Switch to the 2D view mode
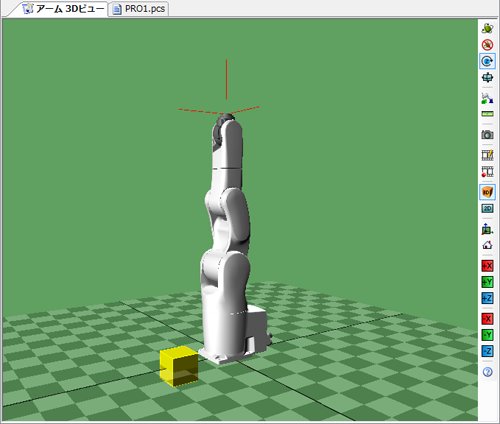 click(x=487, y=209)
